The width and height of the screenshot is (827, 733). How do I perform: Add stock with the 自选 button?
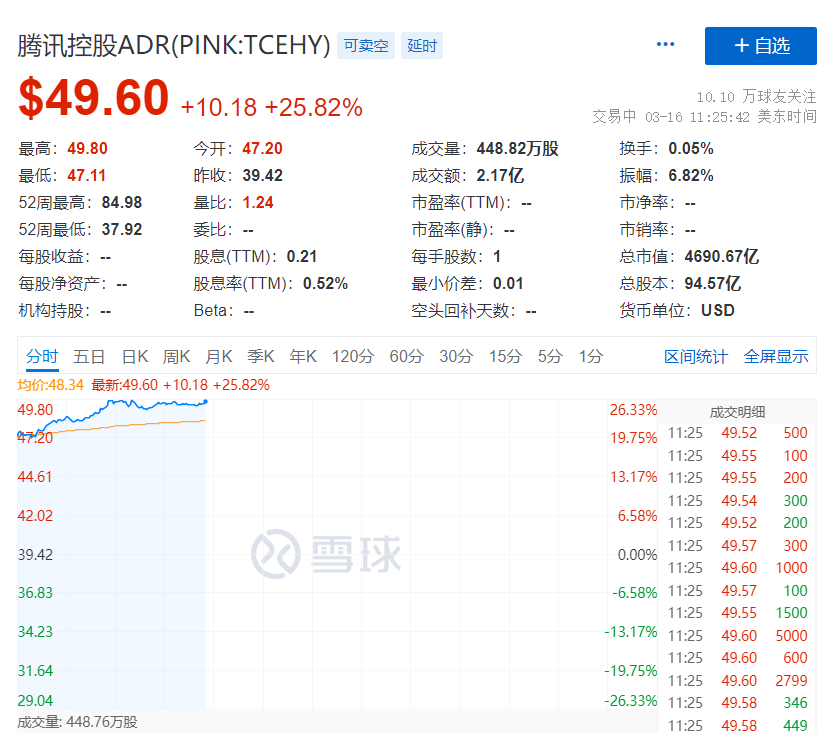pyautogui.click(x=761, y=46)
